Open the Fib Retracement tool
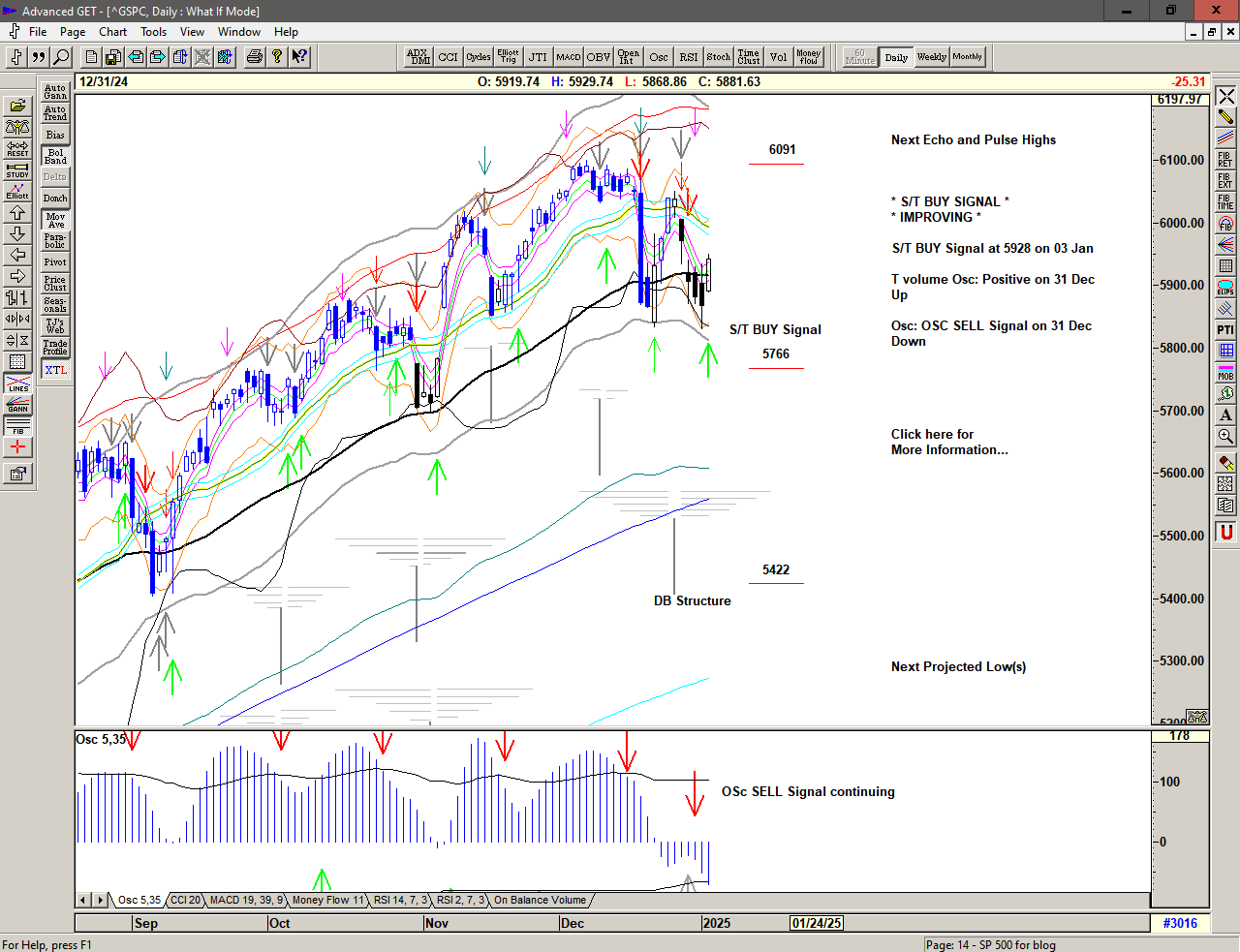Viewport: 1240px width, 952px height. click(x=1225, y=159)
